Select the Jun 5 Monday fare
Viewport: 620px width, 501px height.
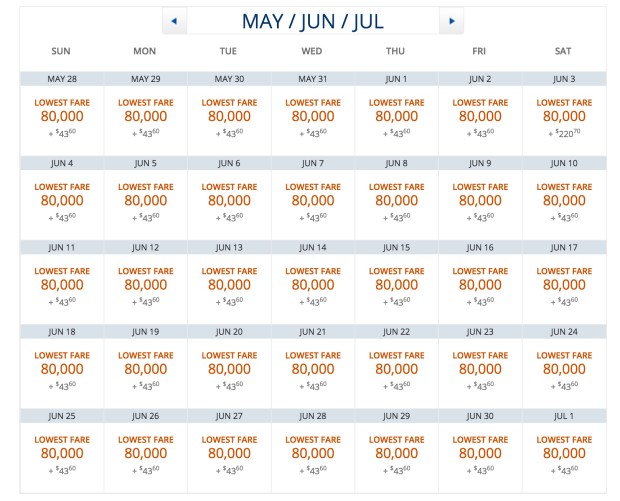coord(144,200)
